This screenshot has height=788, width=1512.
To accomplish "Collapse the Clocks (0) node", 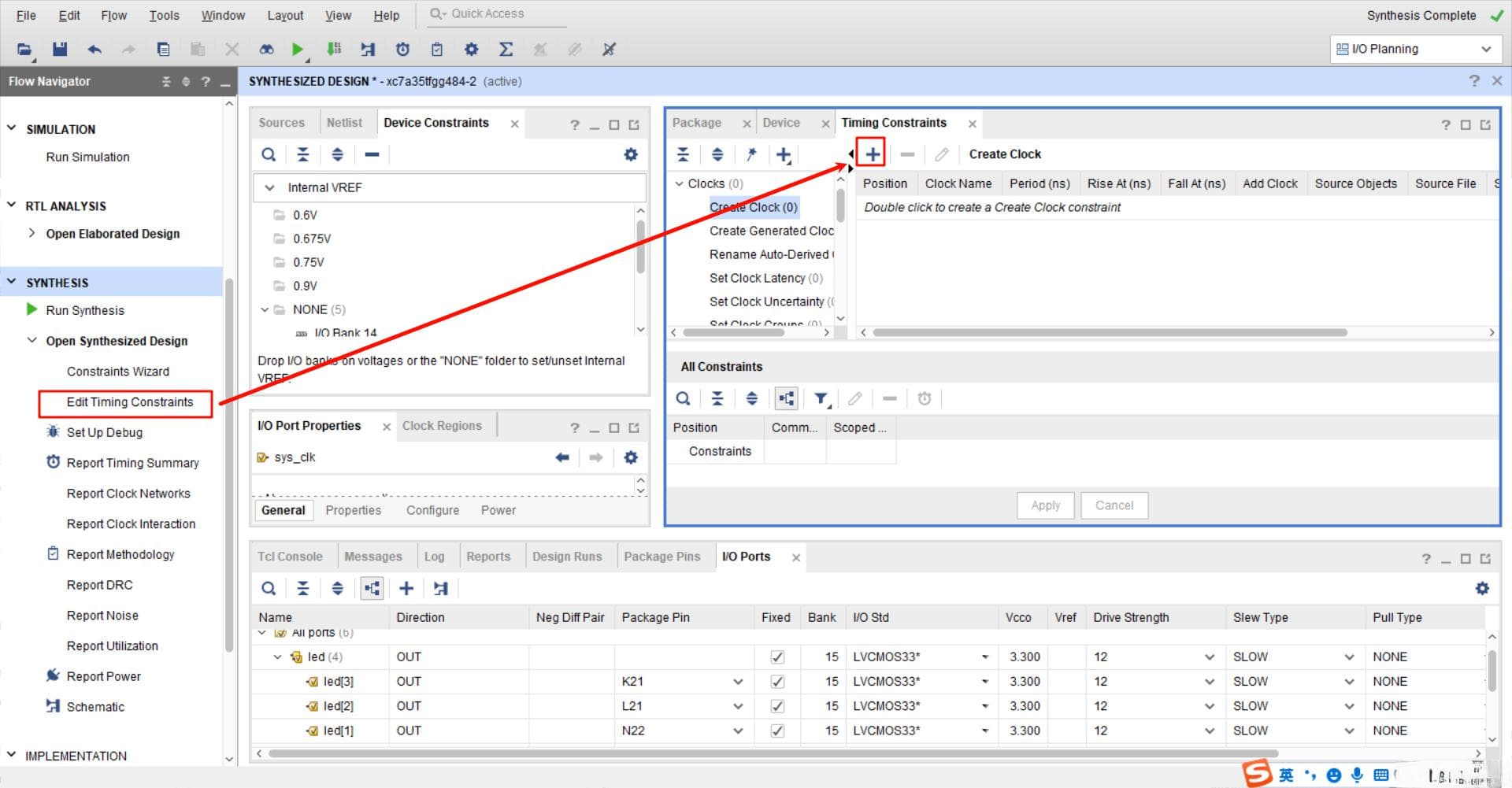I will click(679, 183).
